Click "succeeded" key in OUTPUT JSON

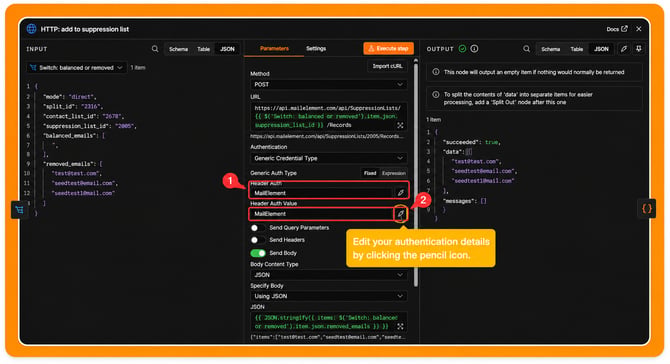click(x=461, y=142)
